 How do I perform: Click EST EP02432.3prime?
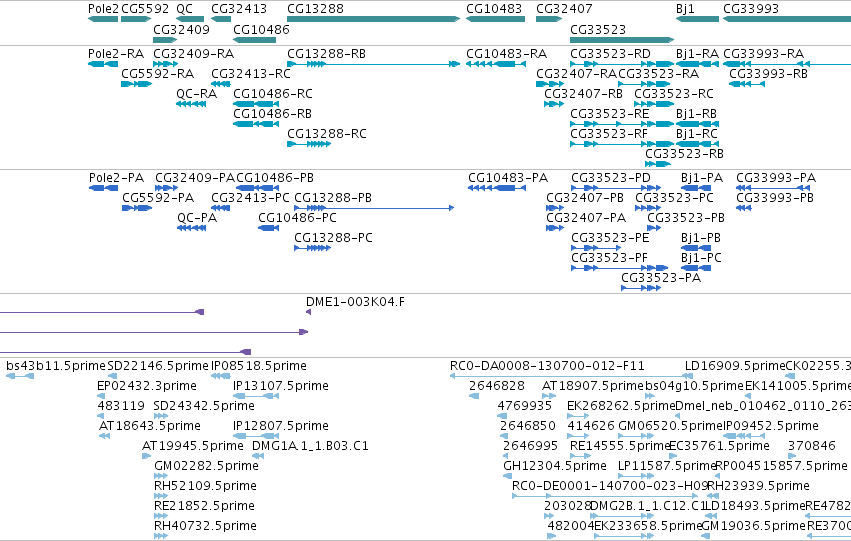tap(147, 386)
